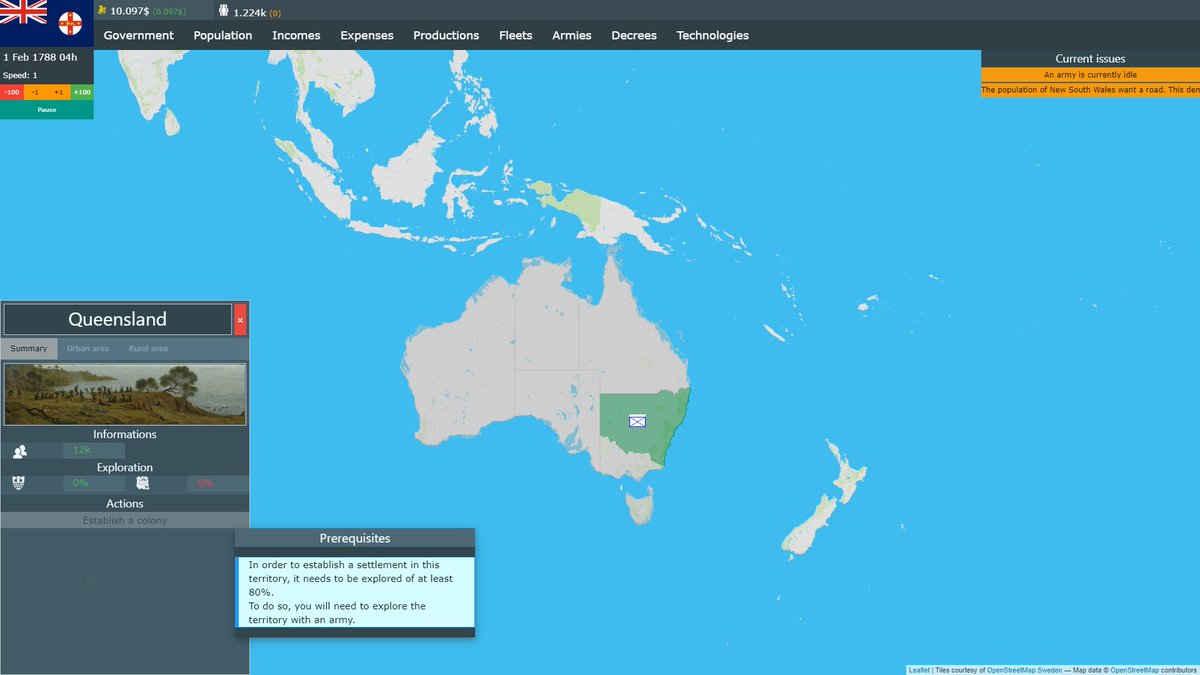The image size is (1200, 675).
Task: Click the Current issues header
Action: tap(1090, 59)
